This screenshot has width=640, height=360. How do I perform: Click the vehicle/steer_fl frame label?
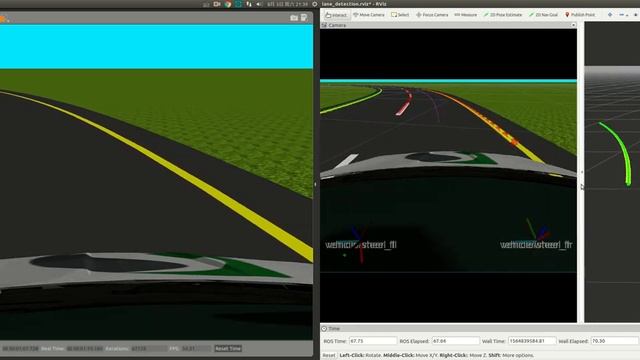[361, 245]
